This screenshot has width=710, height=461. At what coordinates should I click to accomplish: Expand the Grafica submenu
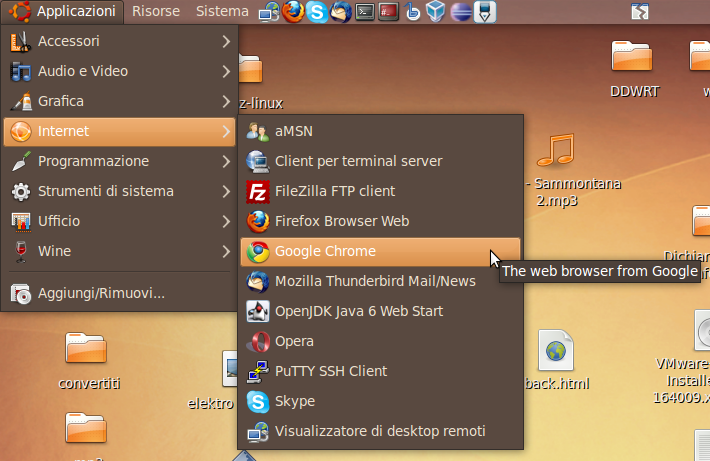point(120,101)
